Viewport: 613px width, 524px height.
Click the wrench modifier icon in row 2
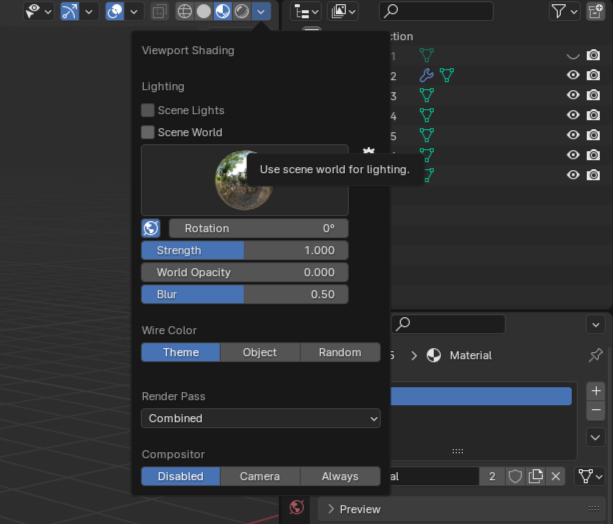coord(427,75)
